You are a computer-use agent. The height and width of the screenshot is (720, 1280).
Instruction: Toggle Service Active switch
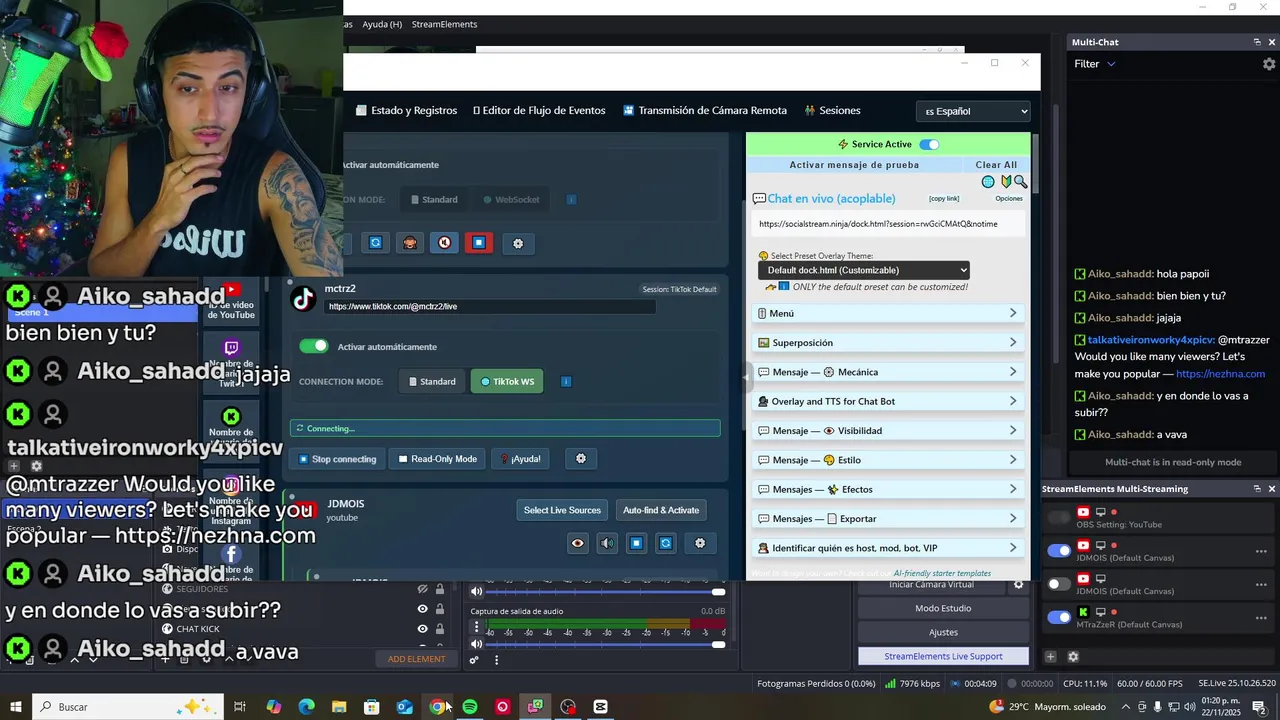tap(929, 144)
